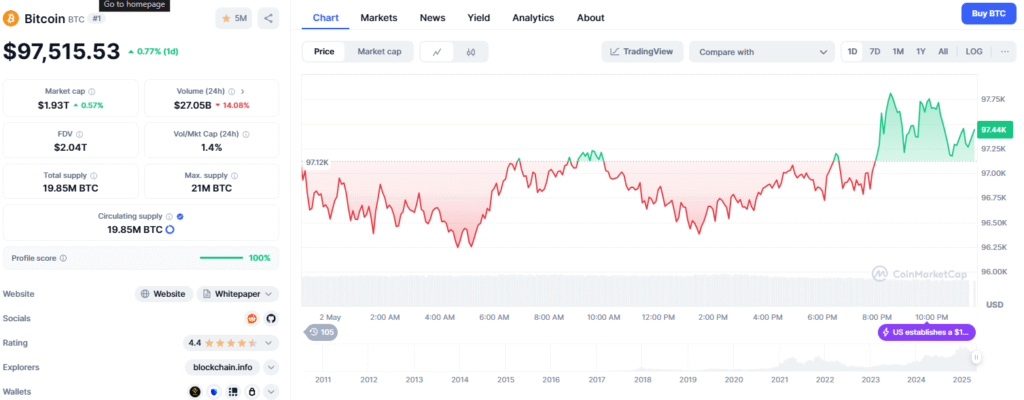
Task: Open the Compare with dropdown
Action: 761,52
